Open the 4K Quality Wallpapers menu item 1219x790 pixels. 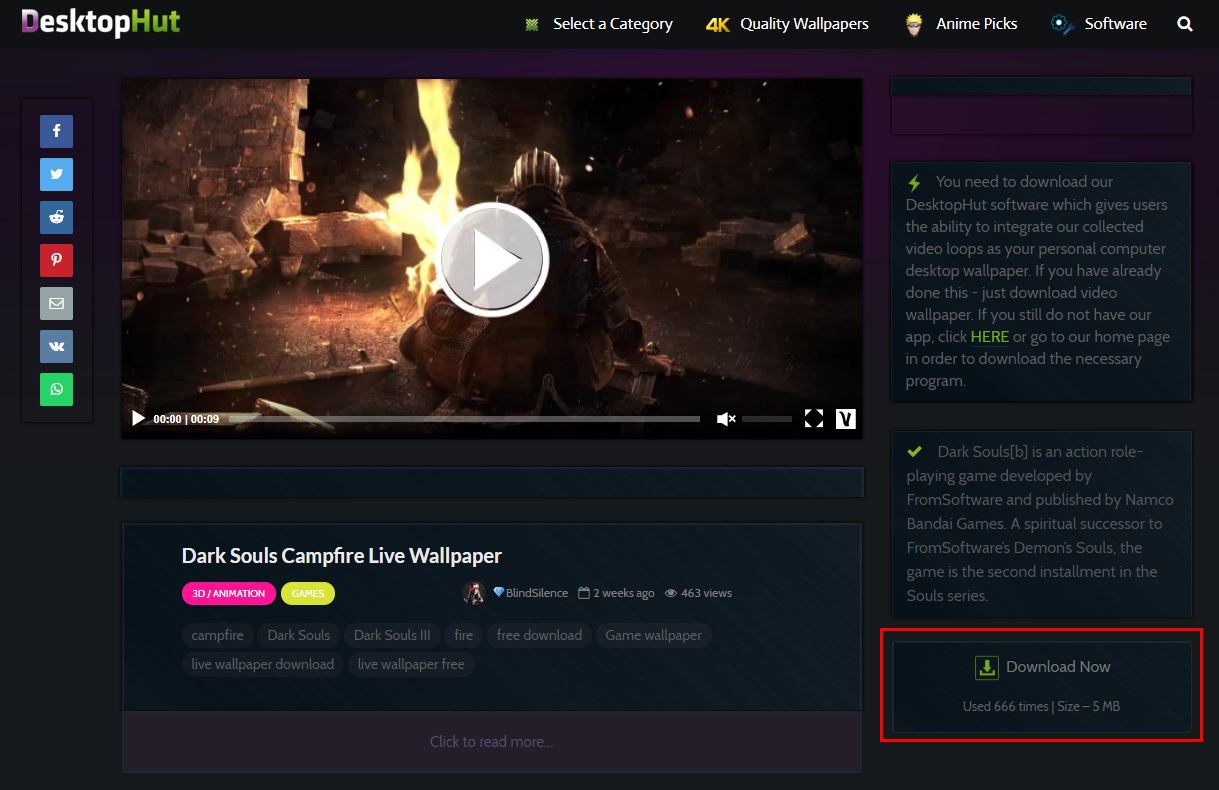click(x=787, y=24)
